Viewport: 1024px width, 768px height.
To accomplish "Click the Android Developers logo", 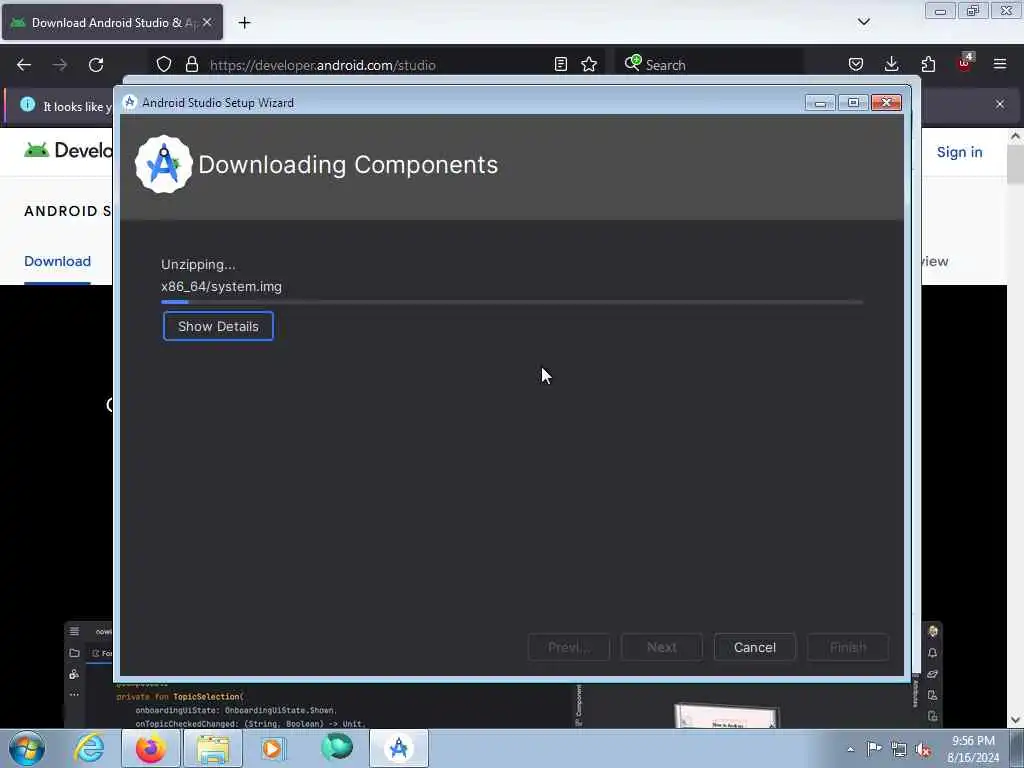I will (x=68, y=150).
